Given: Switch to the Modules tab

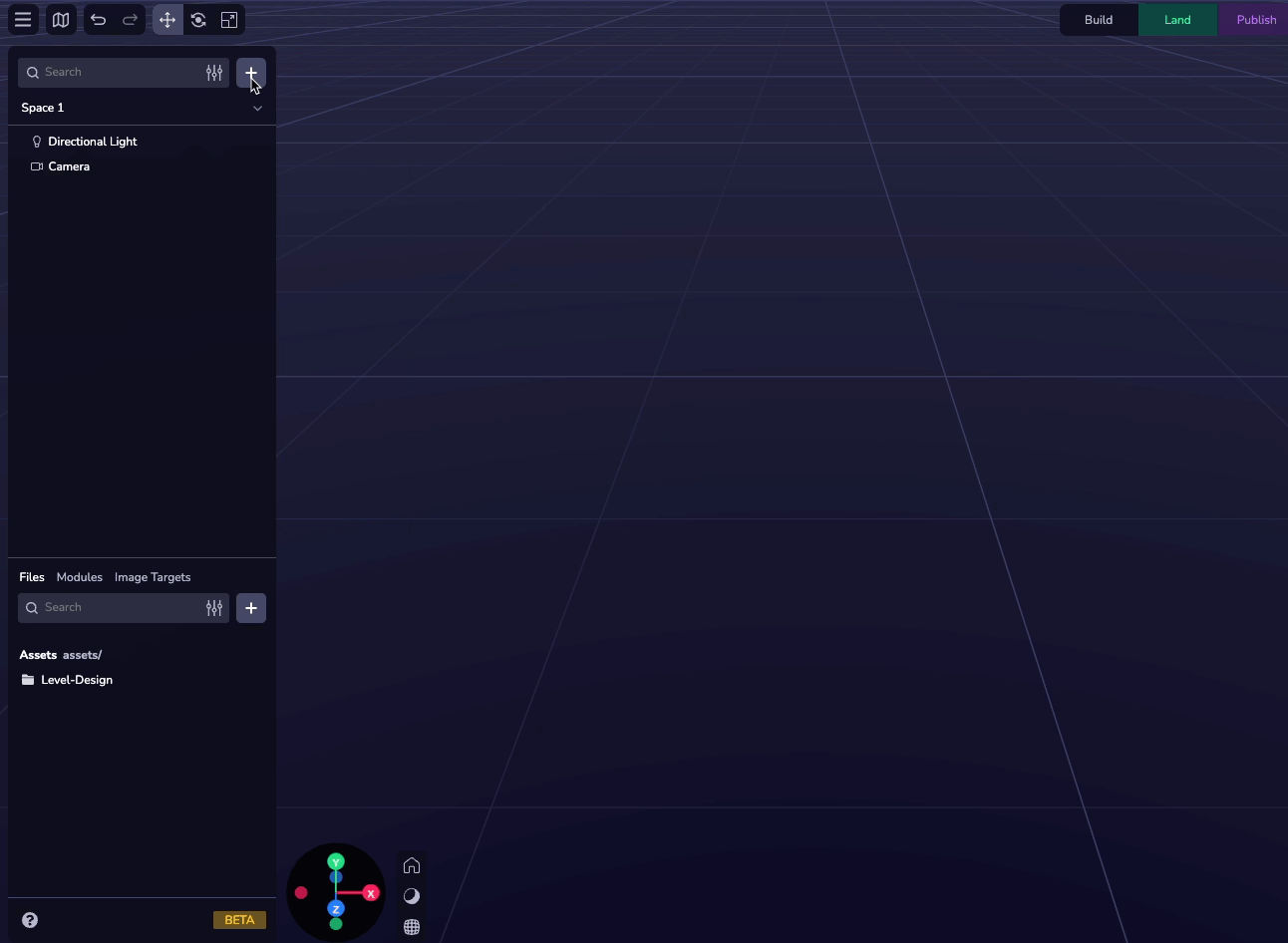Looking at the screenshot, I should [x=79, y=576].
